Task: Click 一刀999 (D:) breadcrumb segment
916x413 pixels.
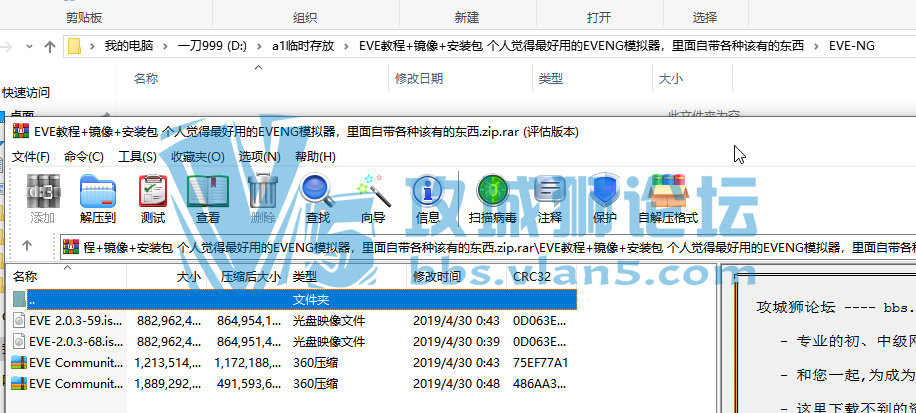Action: pos(213,46)
